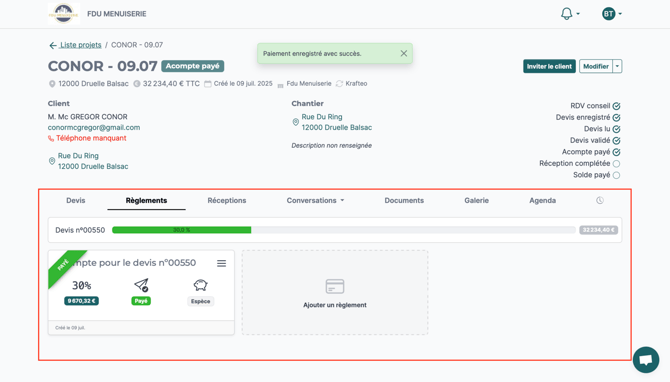Click the paper plane sent icon

(141, 285)
